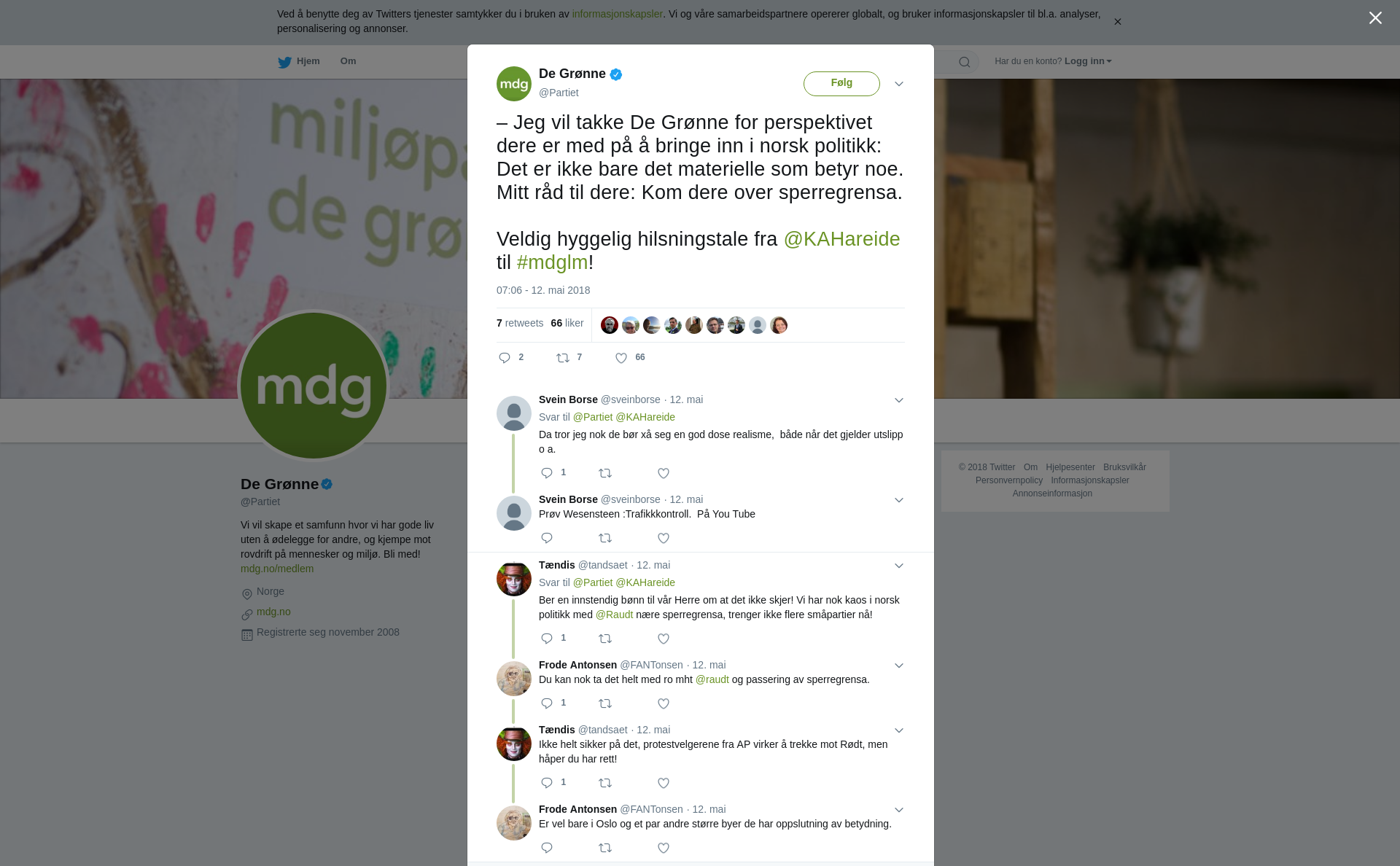This screenshot has width=1400, height=866.
Task: Close the tweet overlay with top-right X
Action: [x=1375, y=18]
